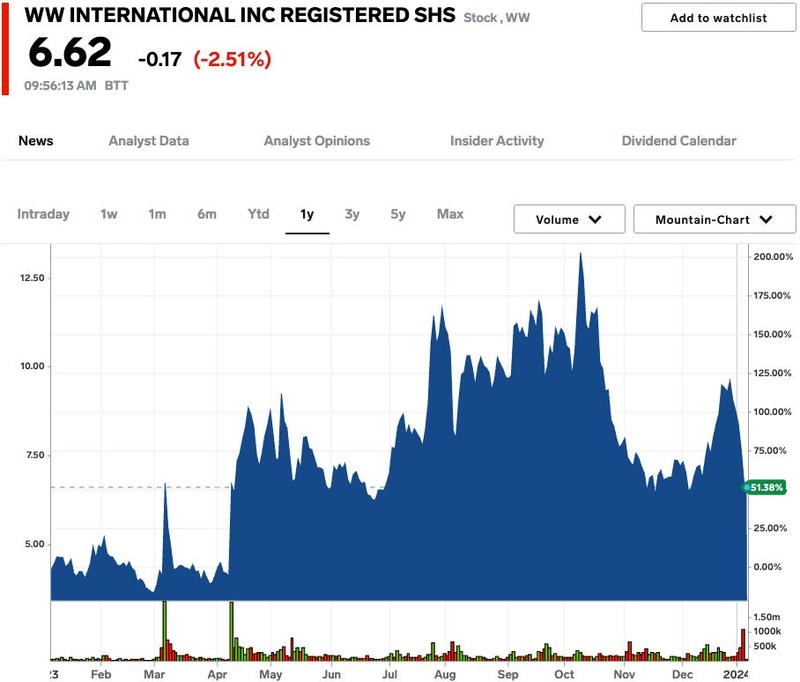
Task: Select the 1y time range
Action: coord(307,214)
